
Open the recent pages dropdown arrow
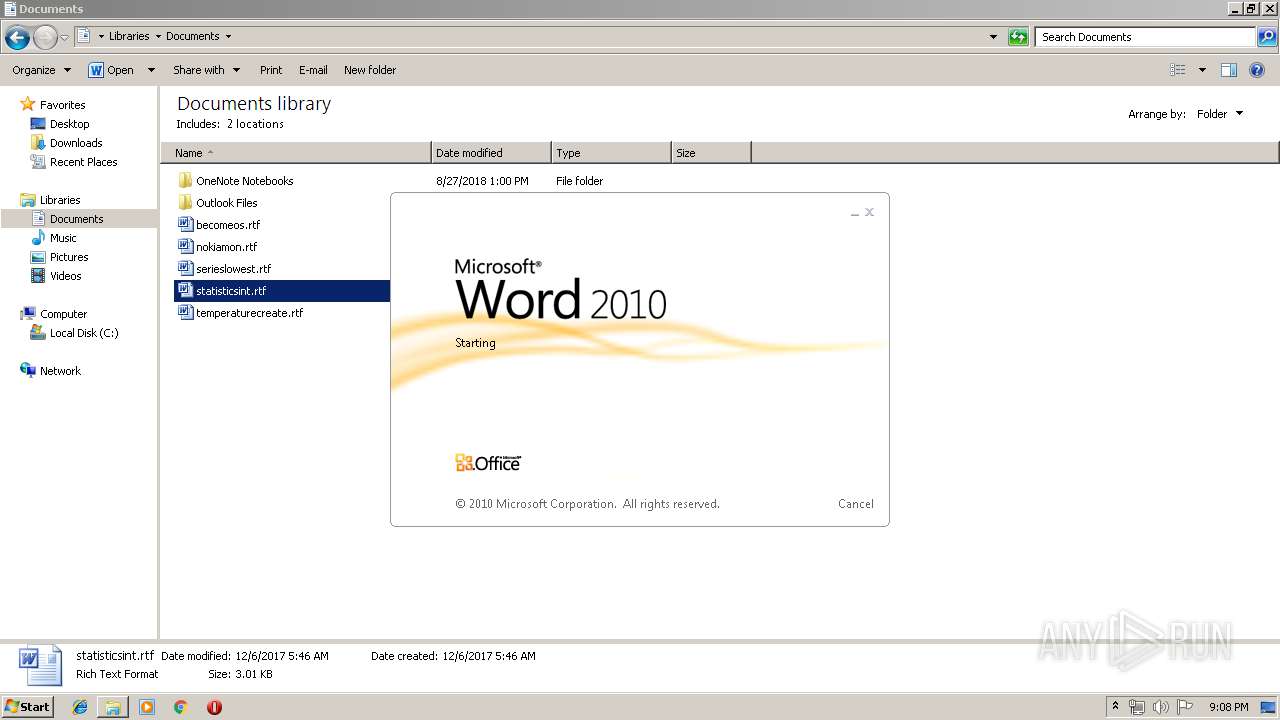click(x=64, y=38)
